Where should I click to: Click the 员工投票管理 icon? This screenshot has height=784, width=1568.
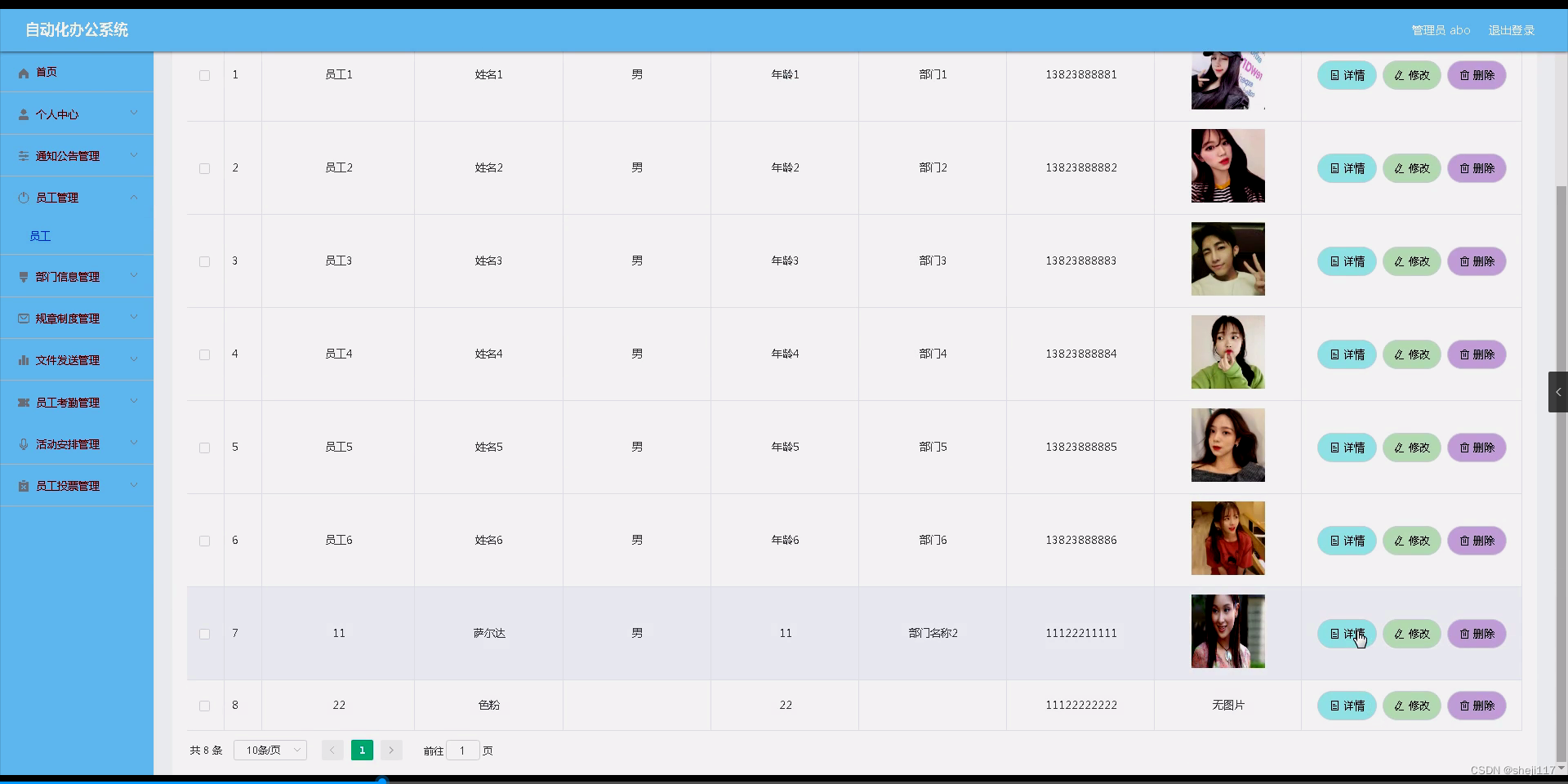pos(23,485)
